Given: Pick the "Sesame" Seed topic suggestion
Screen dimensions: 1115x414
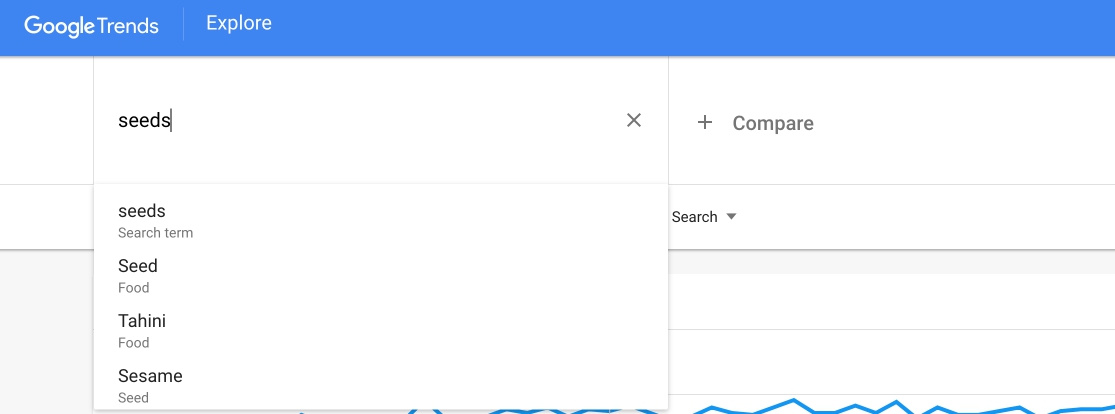Looking at the screenshot, I should point(380,385).
